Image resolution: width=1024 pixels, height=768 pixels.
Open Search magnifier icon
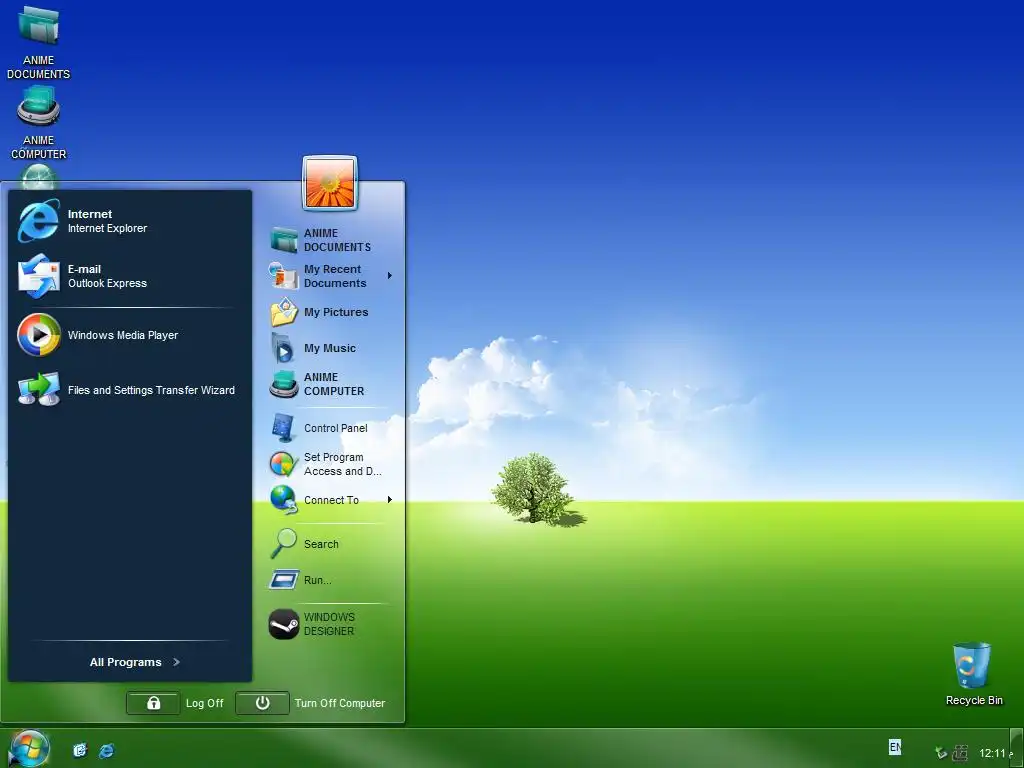pyautogui.click(x=283, y=543)
